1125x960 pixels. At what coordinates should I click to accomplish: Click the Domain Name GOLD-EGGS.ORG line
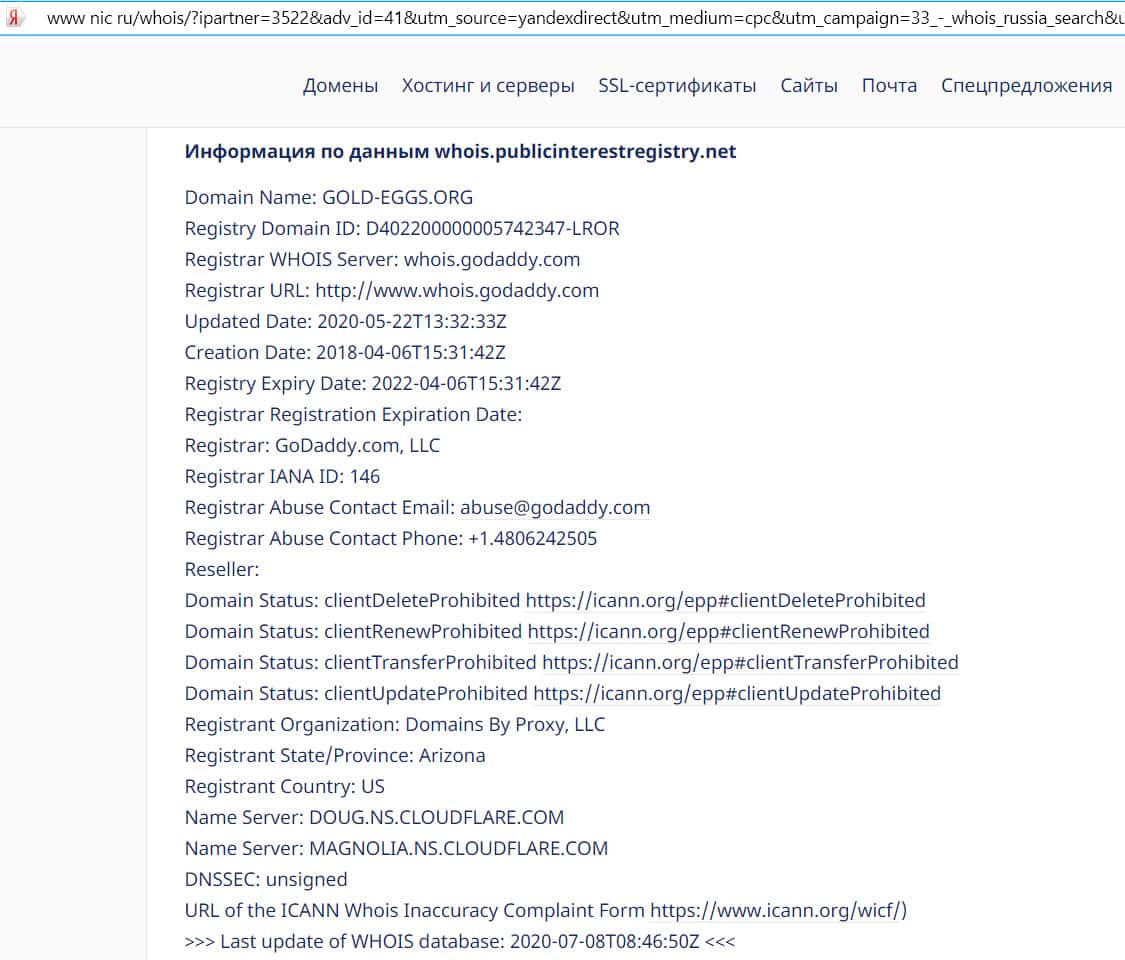click(x=329, y=197)
